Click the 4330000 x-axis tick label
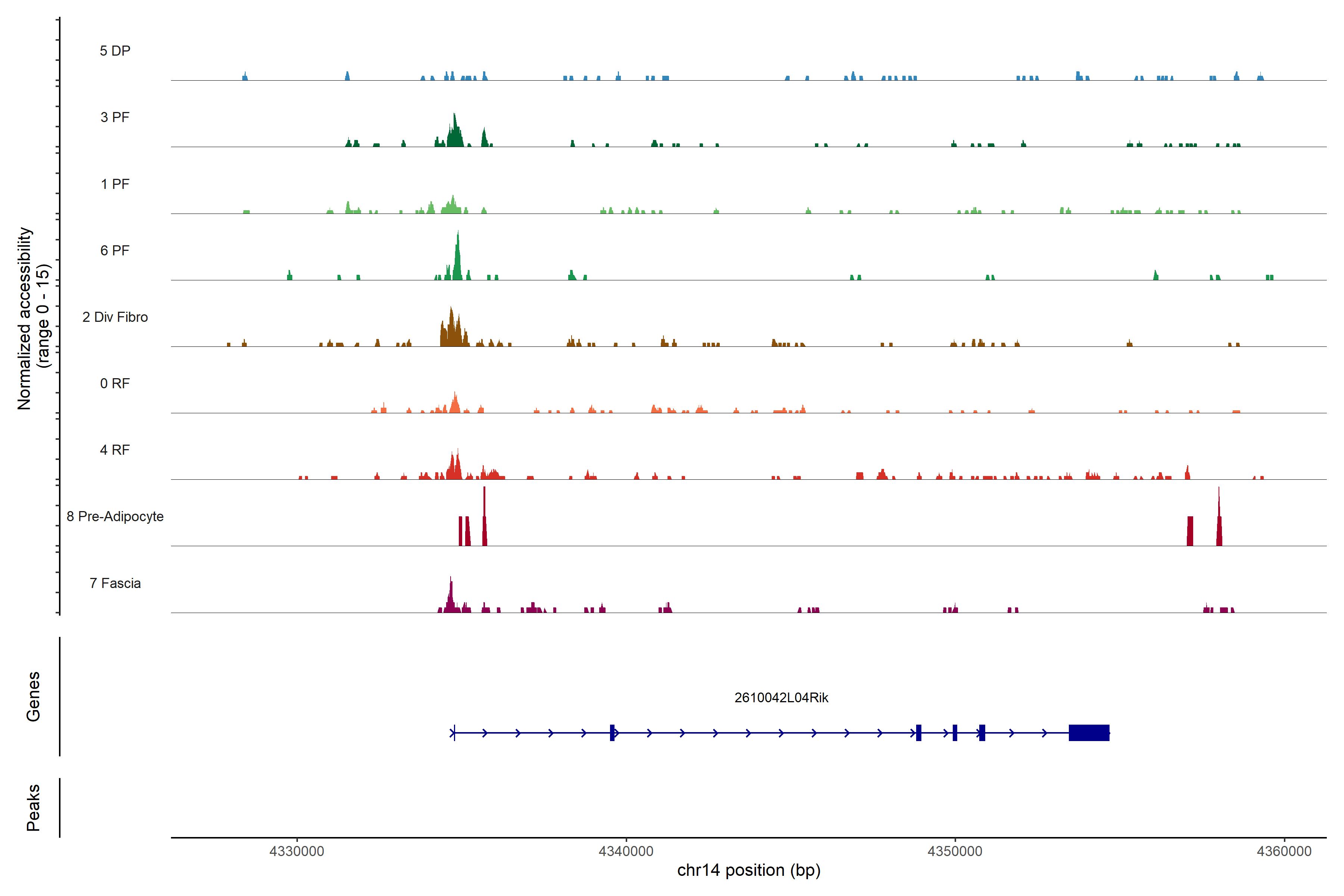The image size is (1344, 896). pos(296,851)
